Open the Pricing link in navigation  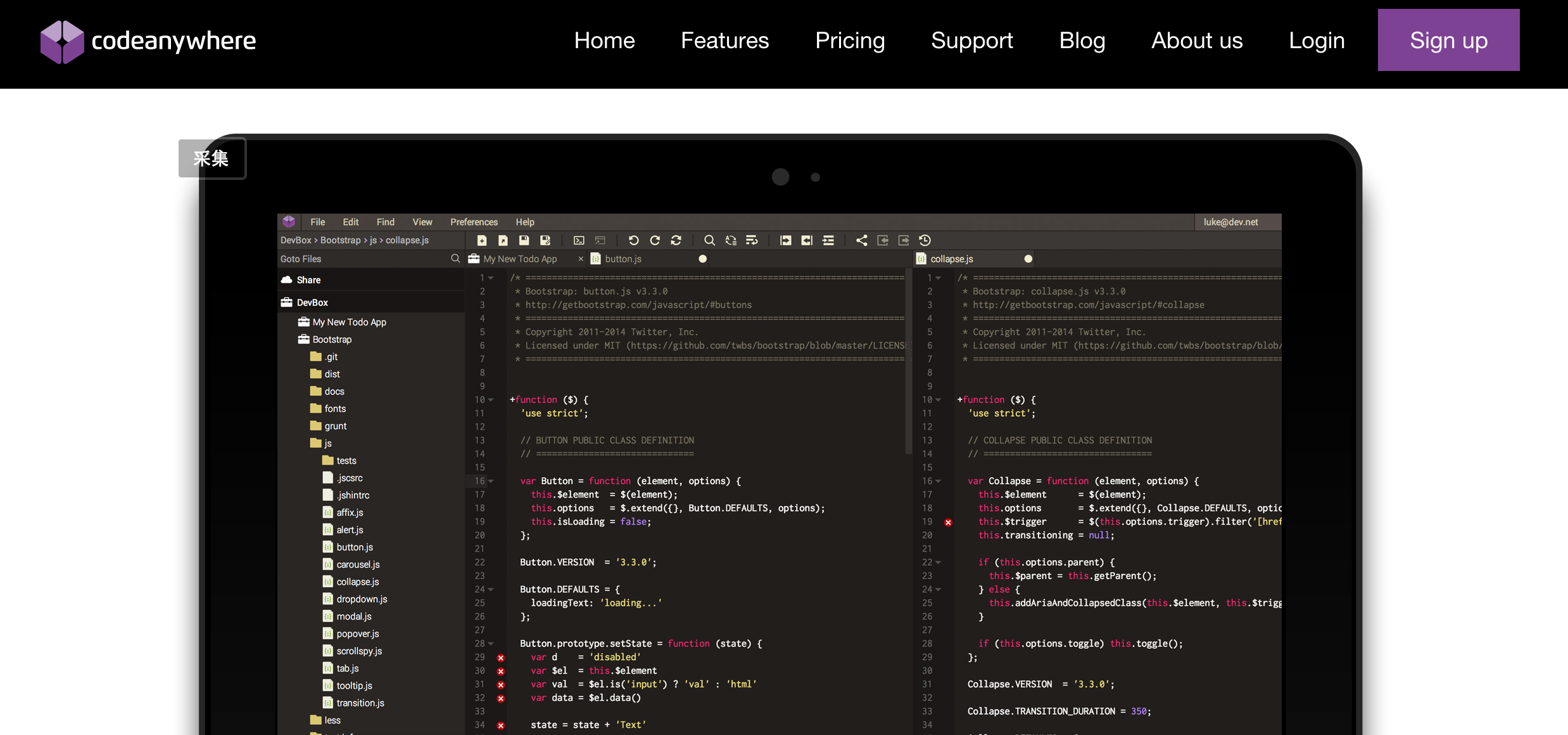pyautogui.click(x=850, y=40)
